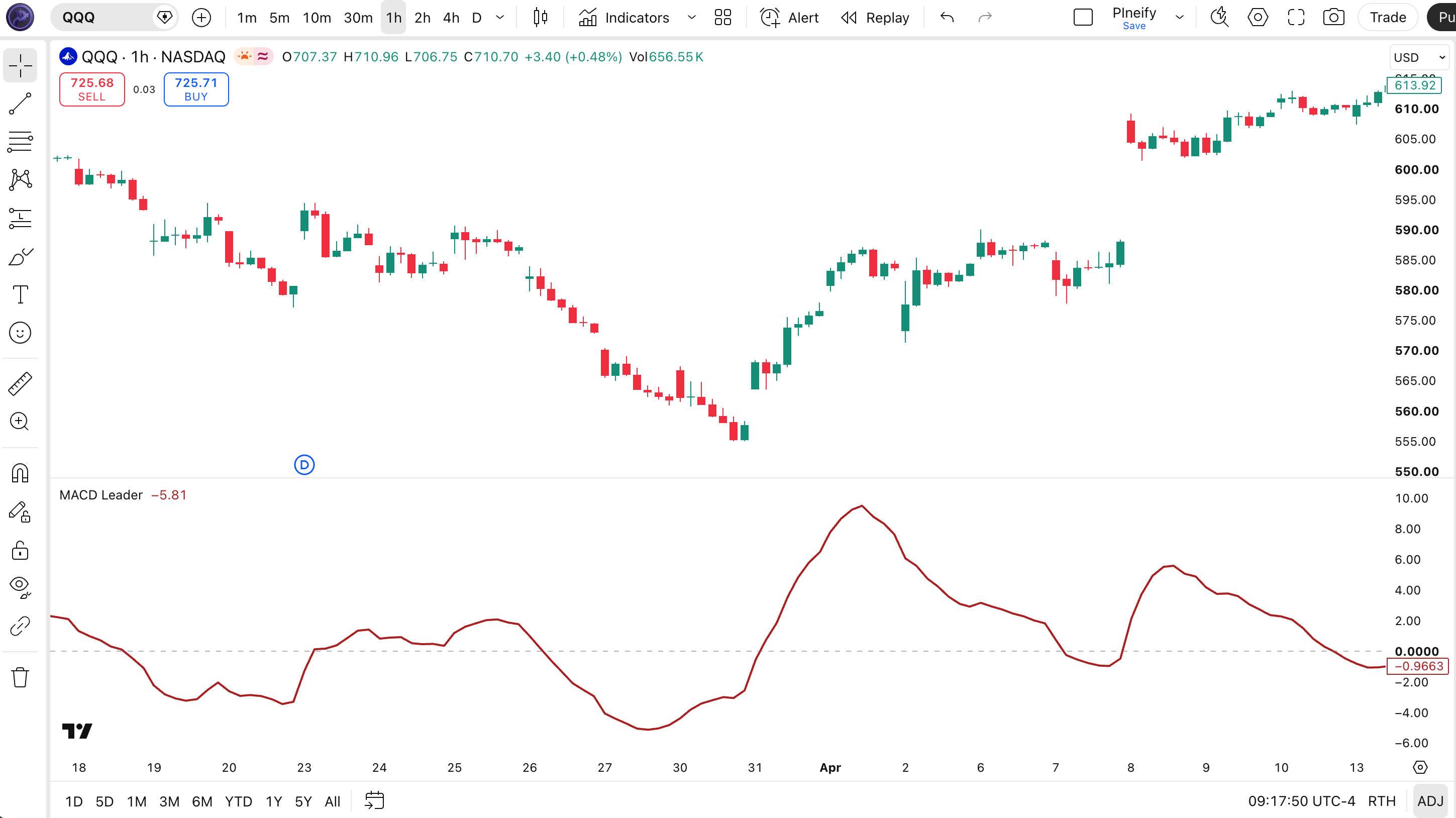Click the 725.71 BUY button
This screenshot has width=1456, height=818.
tap(196, 89)
